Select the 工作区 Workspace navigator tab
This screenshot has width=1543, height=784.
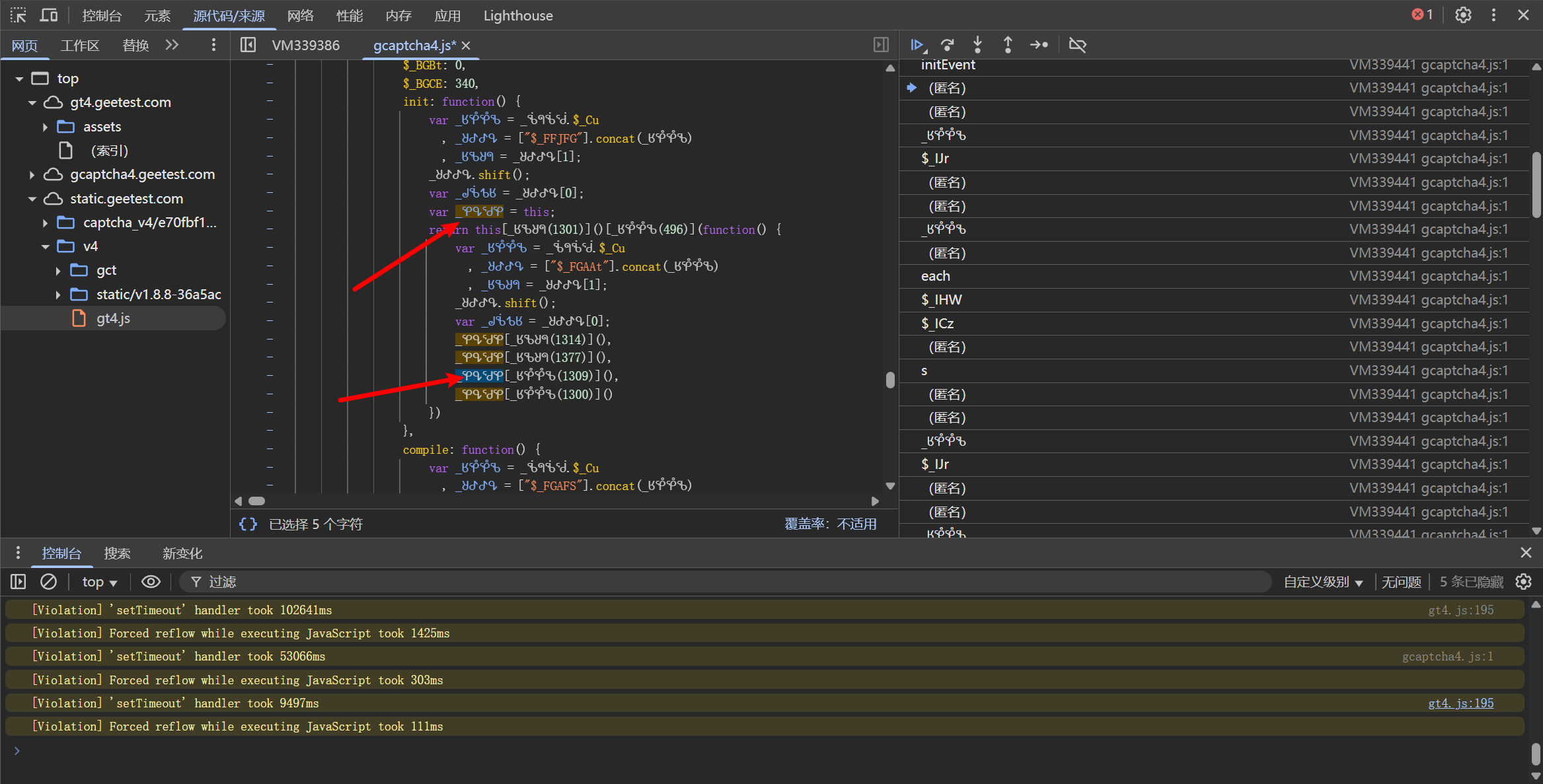(x=80, y=45)
